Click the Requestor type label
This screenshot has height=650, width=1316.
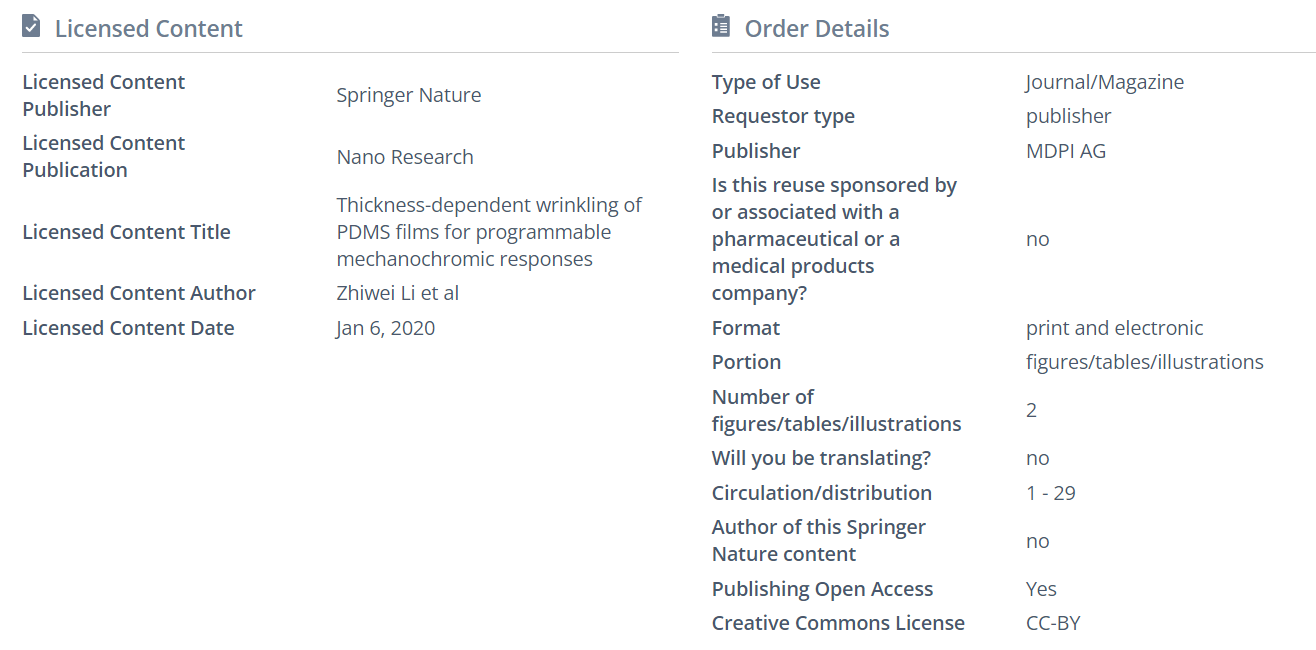(x=783, y=116)
